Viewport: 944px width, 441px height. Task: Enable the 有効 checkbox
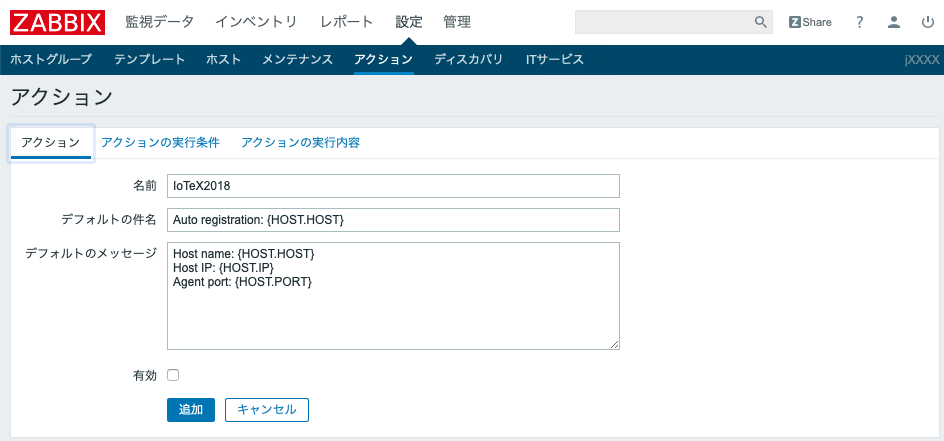point(173,375)
